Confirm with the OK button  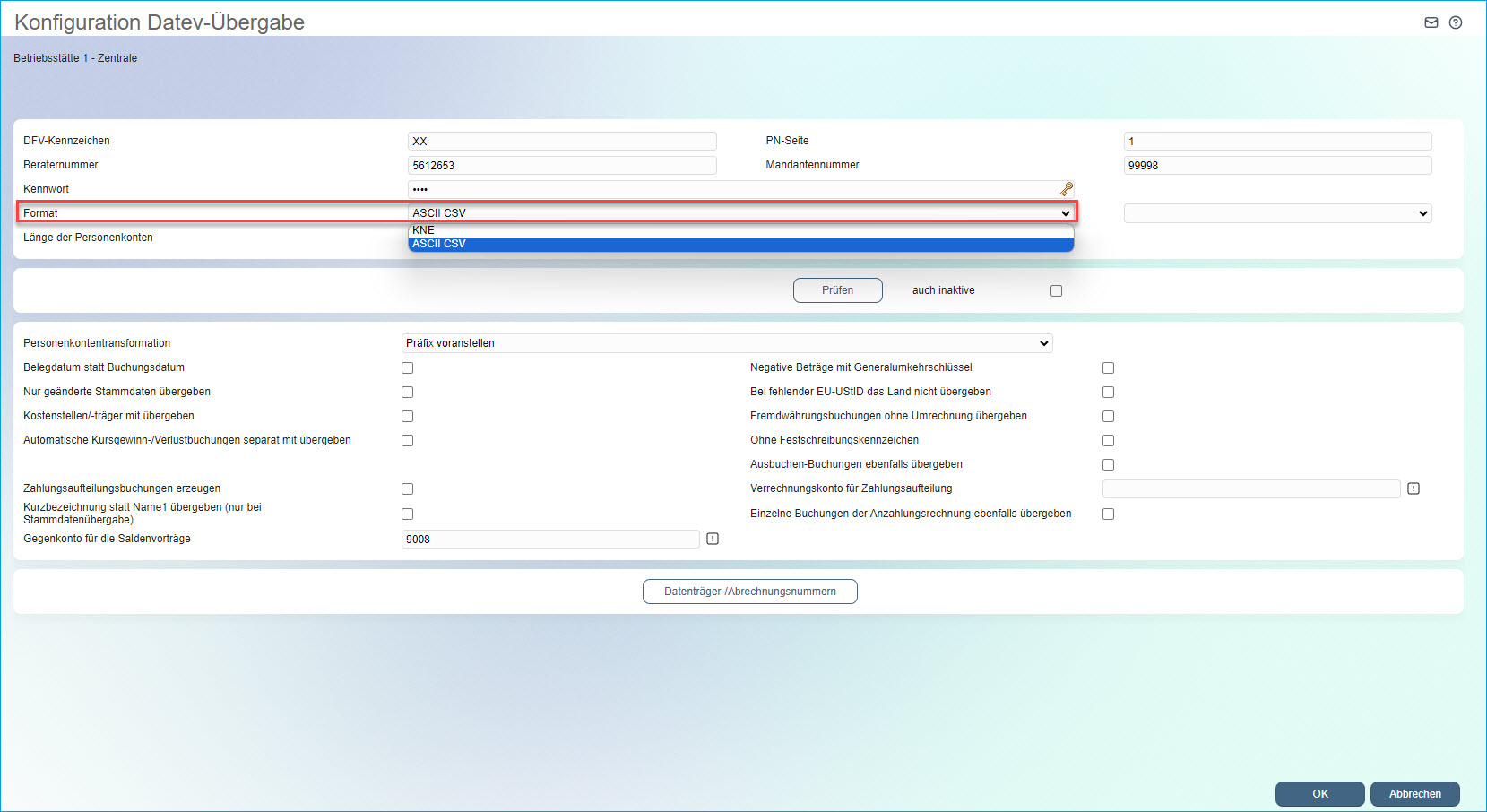(1320, 794)
